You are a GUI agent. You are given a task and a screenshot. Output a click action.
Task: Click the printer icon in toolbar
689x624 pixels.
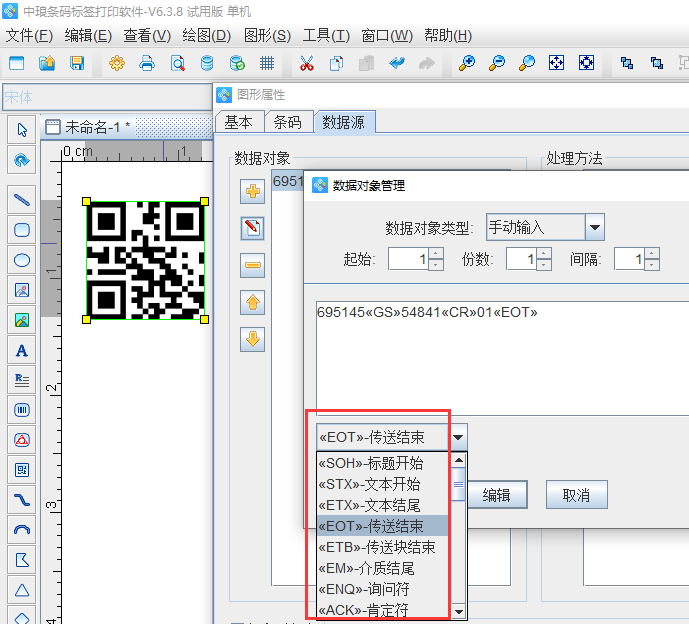(147, 63)
